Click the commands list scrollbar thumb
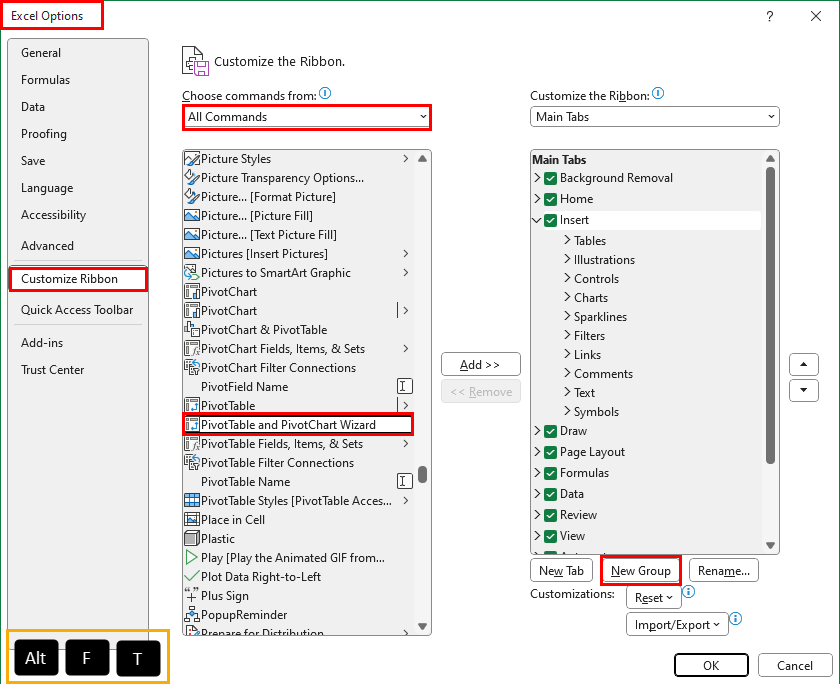The width and height of the screenshot is (840, 684). [x=422, y=475]
